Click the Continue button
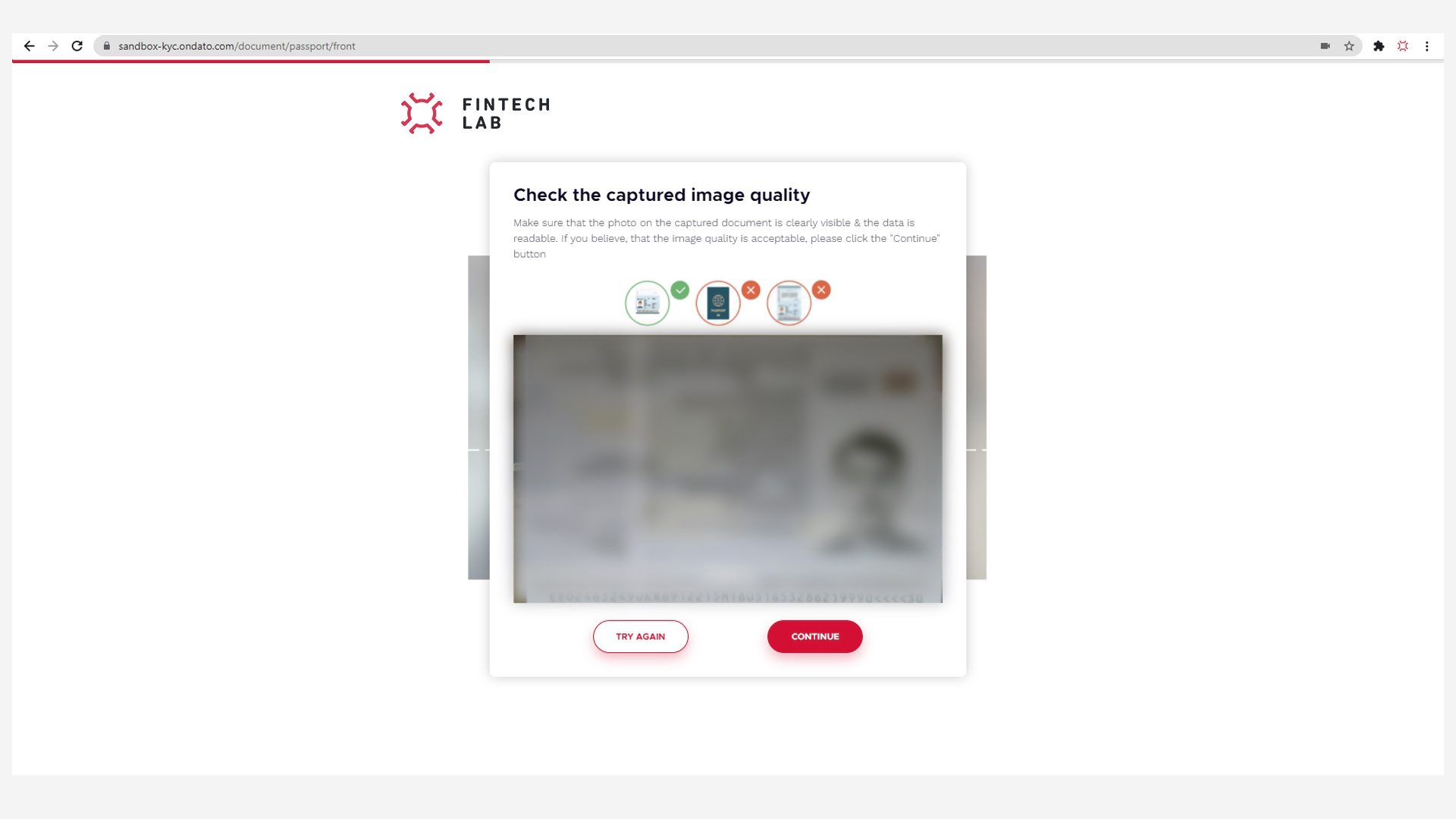Image resolution: width=1456 pixels, height=819 pixels. pyautogui.click(x=815, y=636)
